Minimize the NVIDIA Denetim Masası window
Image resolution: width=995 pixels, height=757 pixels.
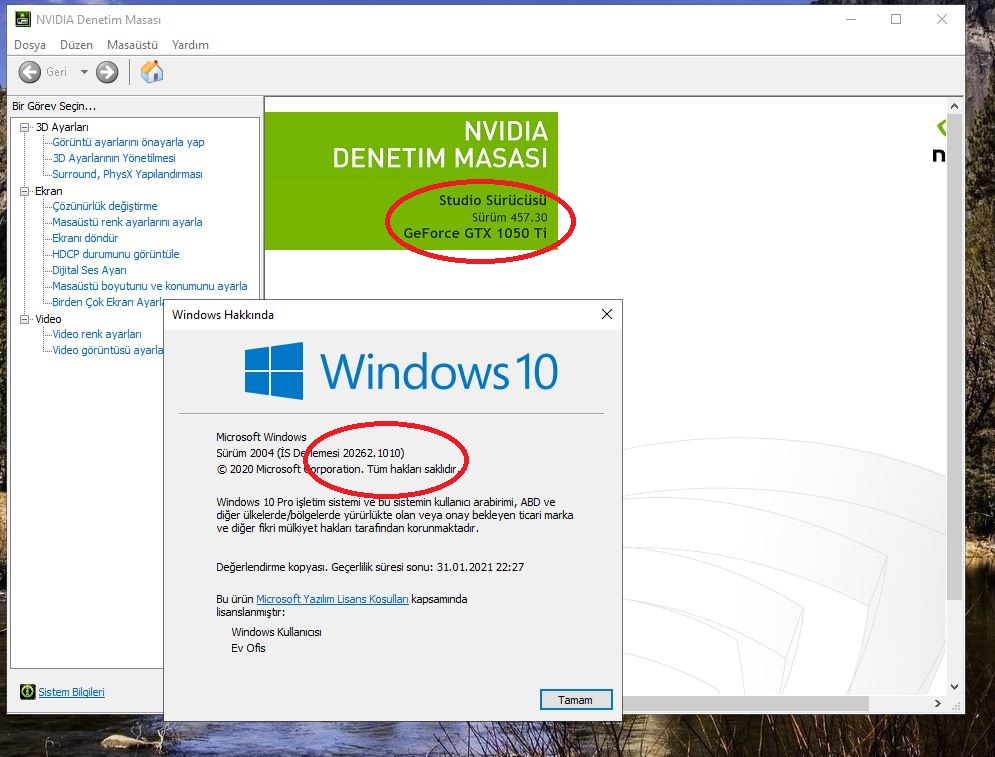851,19
